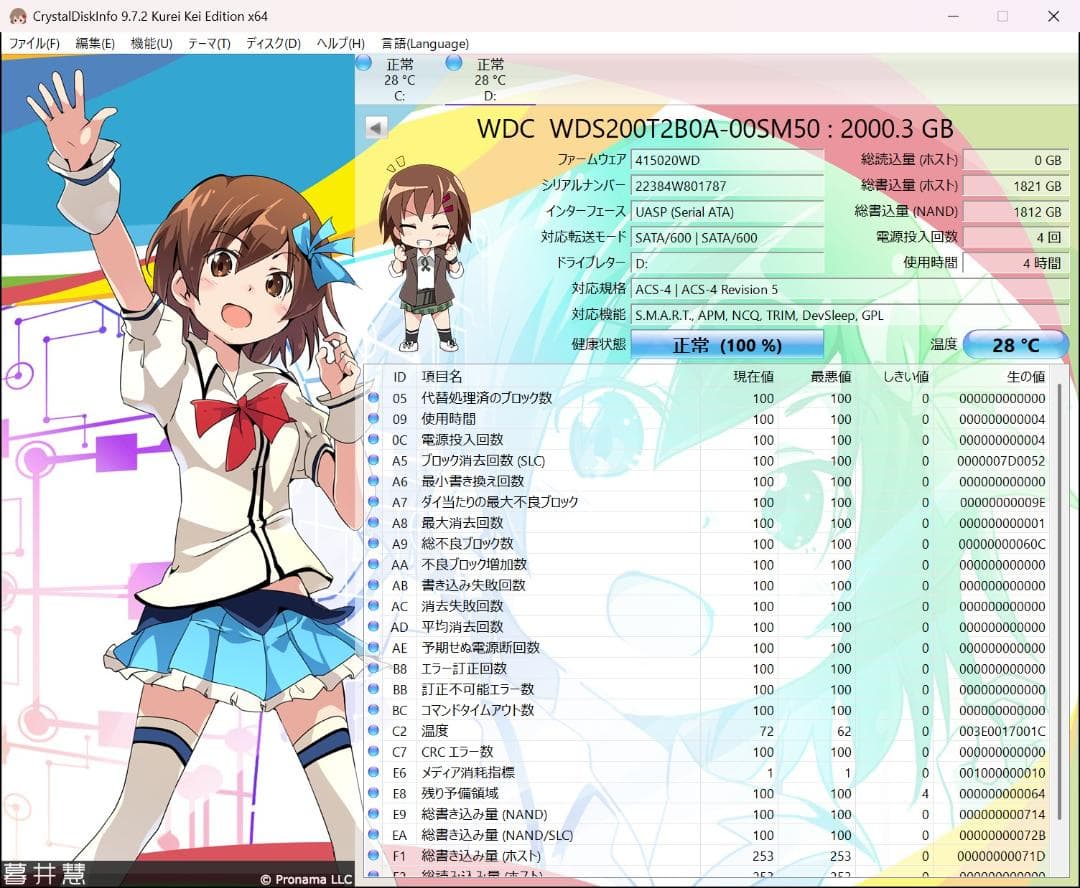Select row 総不良ブロック数
1080x888 pixels.
(x=709, y=544)
